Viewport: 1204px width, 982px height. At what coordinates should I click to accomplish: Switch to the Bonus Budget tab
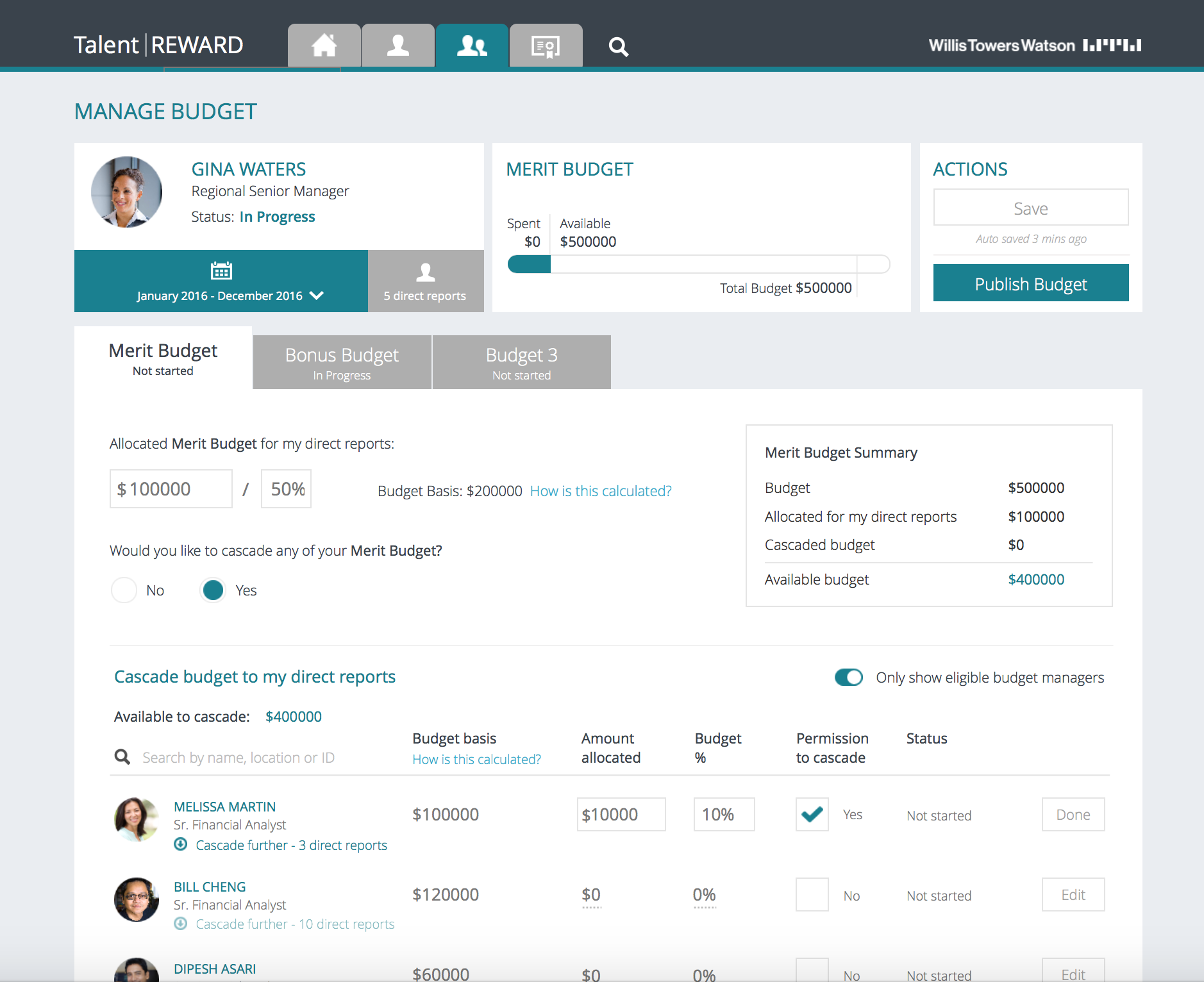tap(342, 362)
